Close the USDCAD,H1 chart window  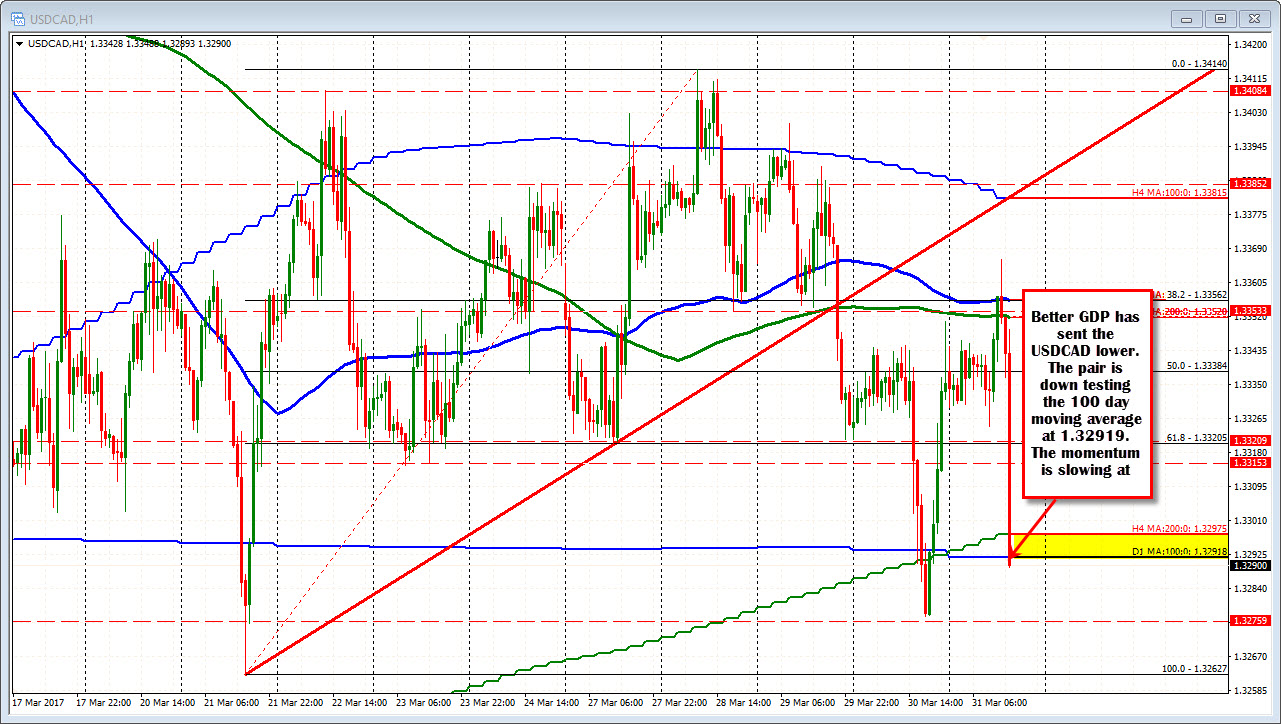pos(1255,18)
